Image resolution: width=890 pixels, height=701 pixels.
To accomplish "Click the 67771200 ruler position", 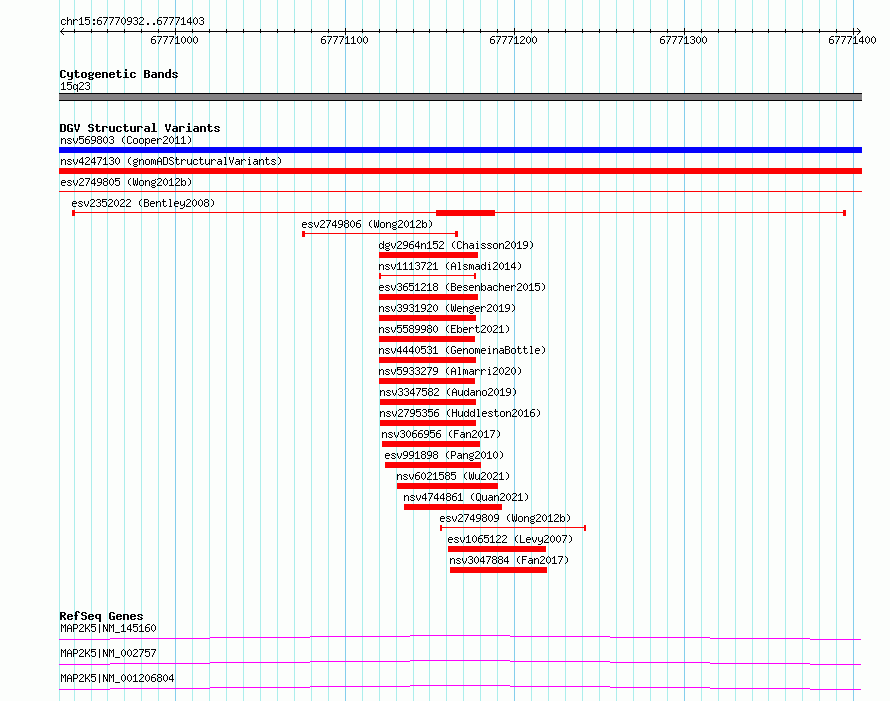I will tap(513, 40).
